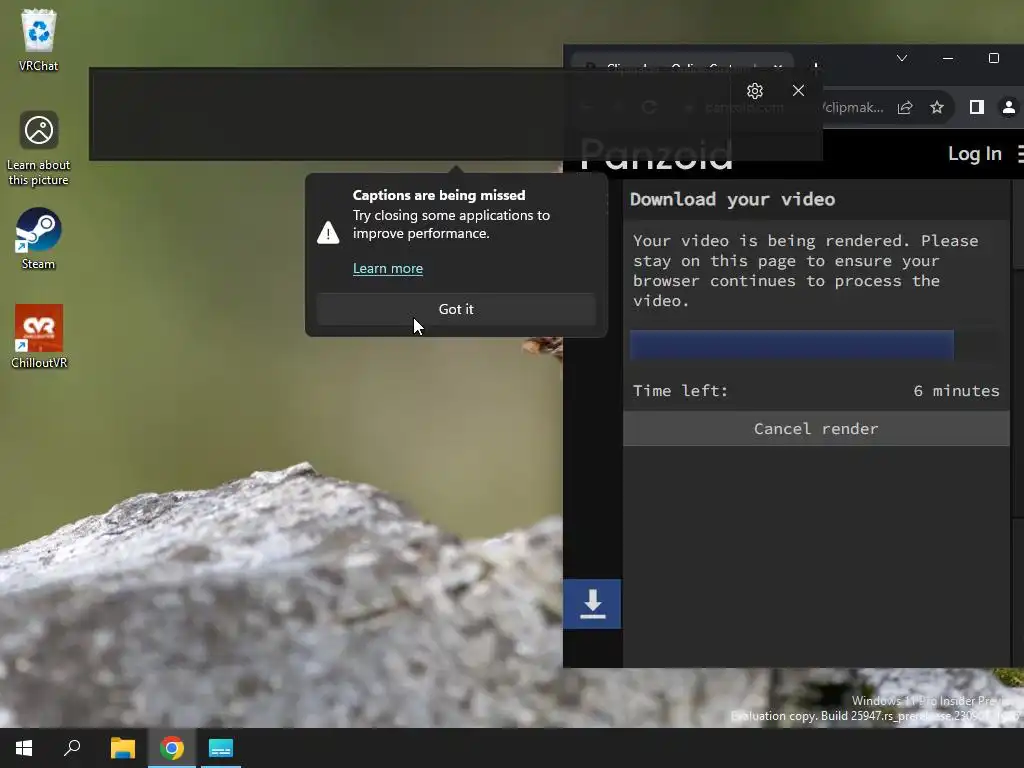Launch Steam from the desktop shortcut
Screen dimensions: 1024x768
coord(39,238)
